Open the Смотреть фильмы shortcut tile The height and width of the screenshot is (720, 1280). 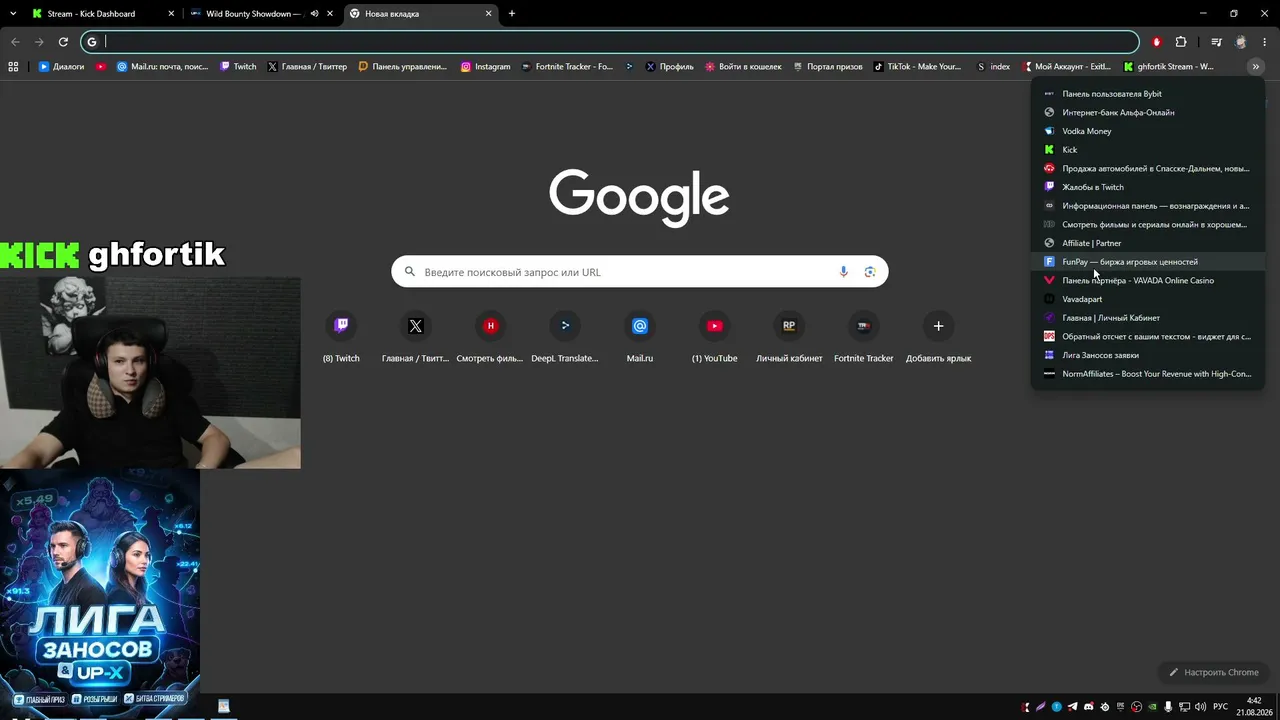click(x=490, y=336)
